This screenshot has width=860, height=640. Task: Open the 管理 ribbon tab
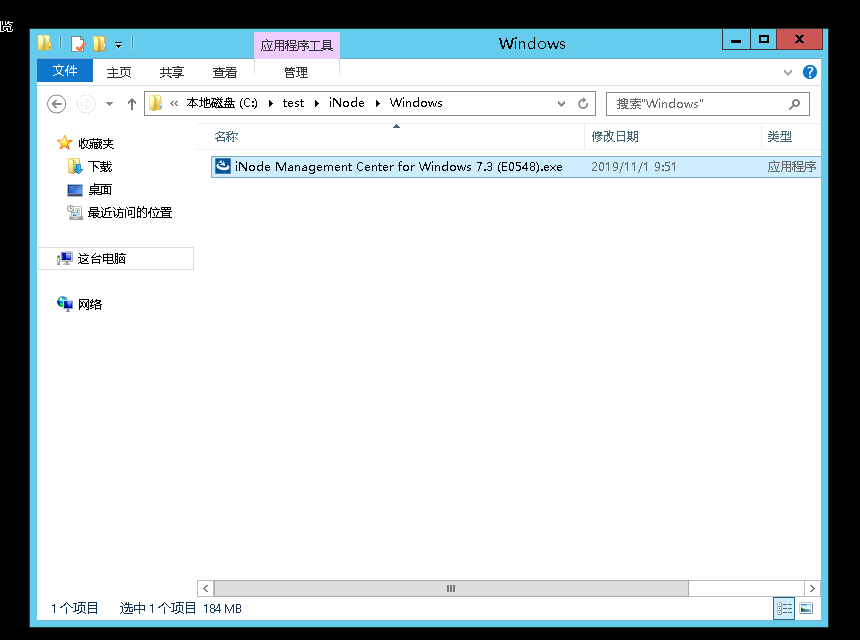click(x=296, y=72)
